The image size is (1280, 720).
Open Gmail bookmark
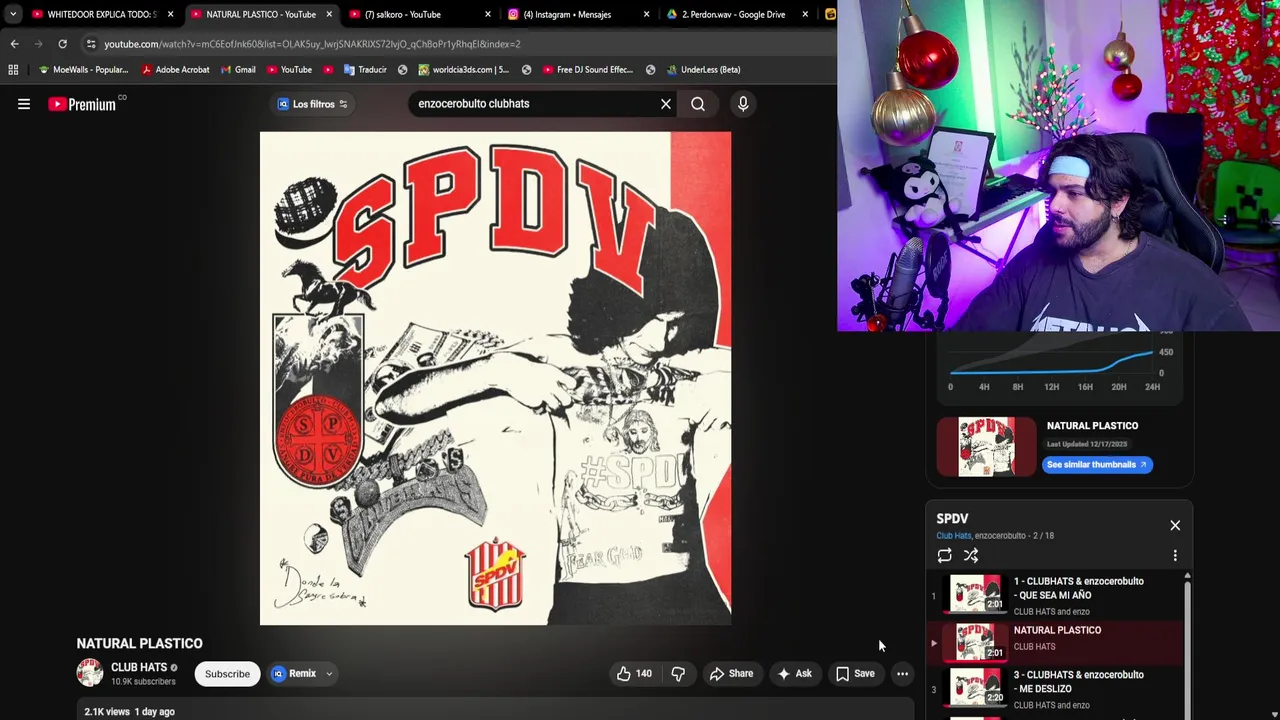[x=238, y=70]
